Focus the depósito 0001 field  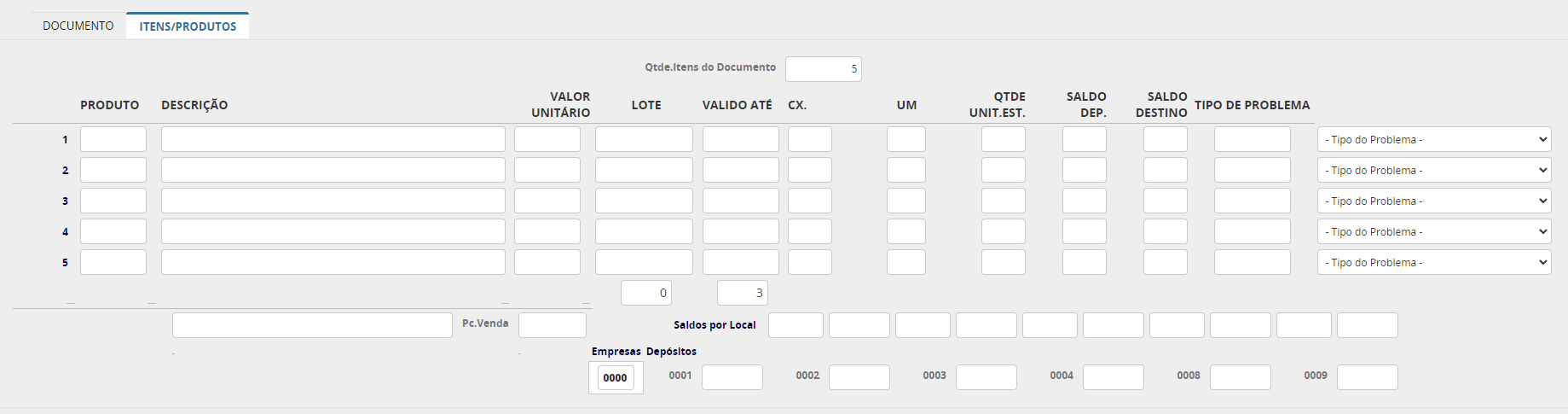point(732,377)
